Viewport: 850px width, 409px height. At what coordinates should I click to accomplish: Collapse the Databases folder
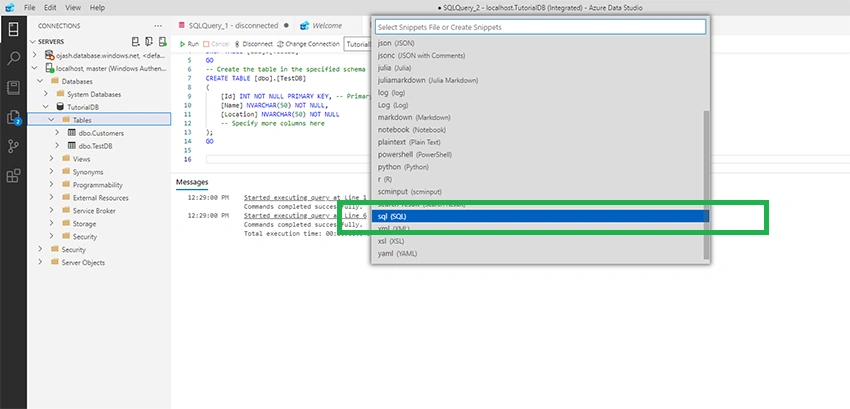tap(40, 81)
